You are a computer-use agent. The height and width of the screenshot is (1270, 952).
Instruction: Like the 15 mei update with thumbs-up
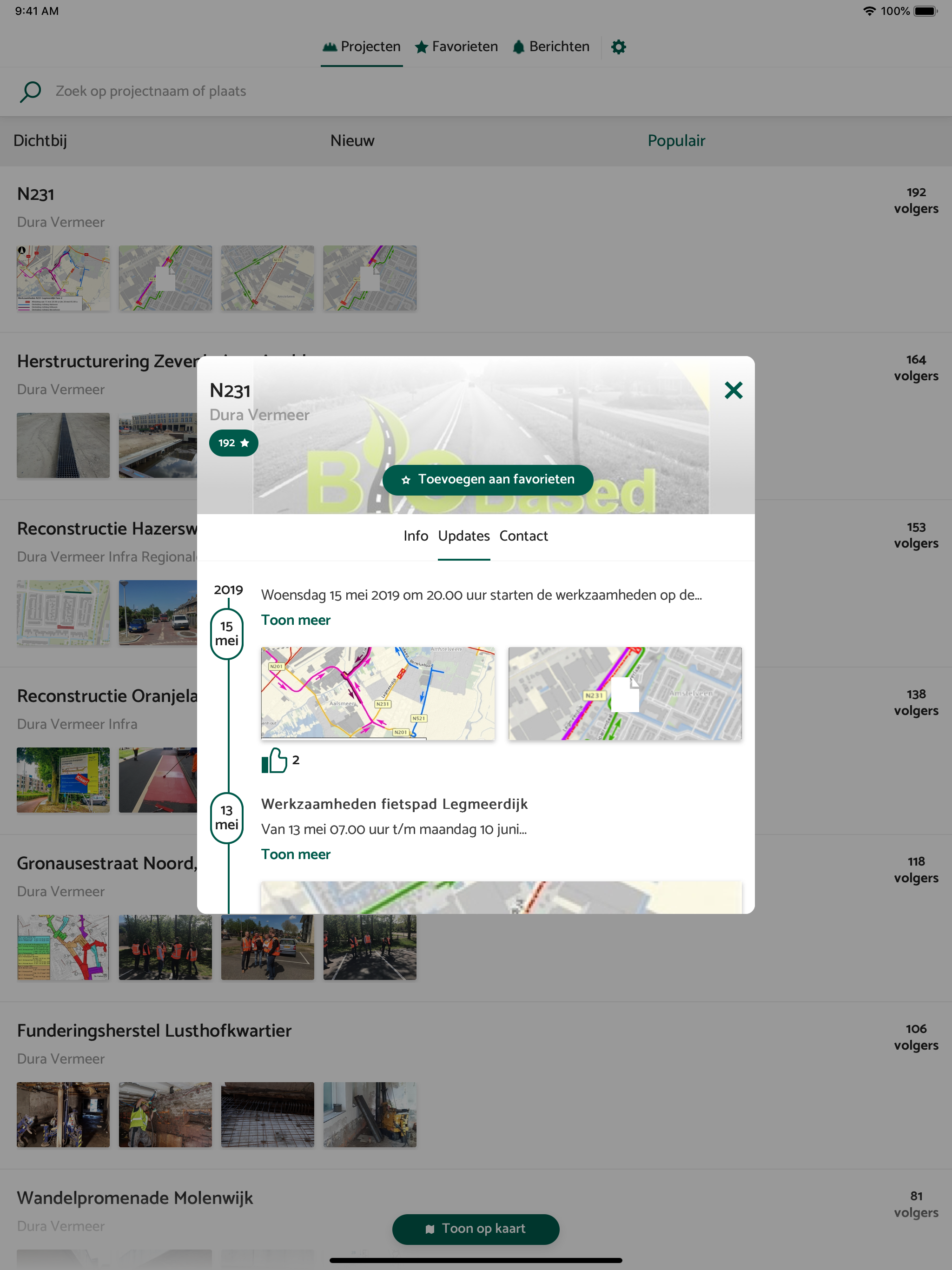(274, 760)
